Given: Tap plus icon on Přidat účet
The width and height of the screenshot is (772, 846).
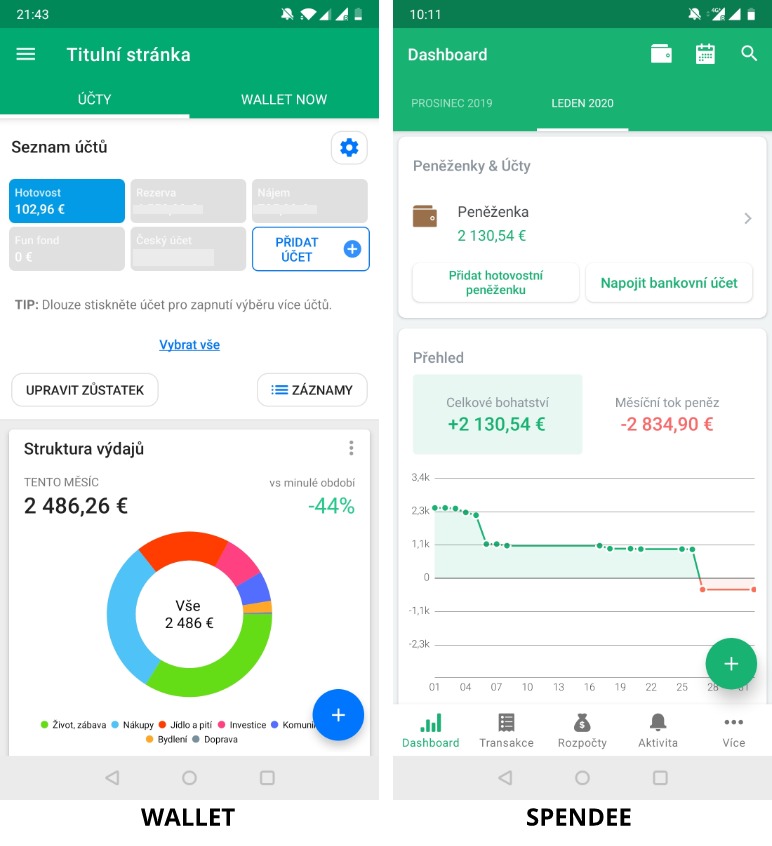Looking at the screenshot, I should coord(352,249).
